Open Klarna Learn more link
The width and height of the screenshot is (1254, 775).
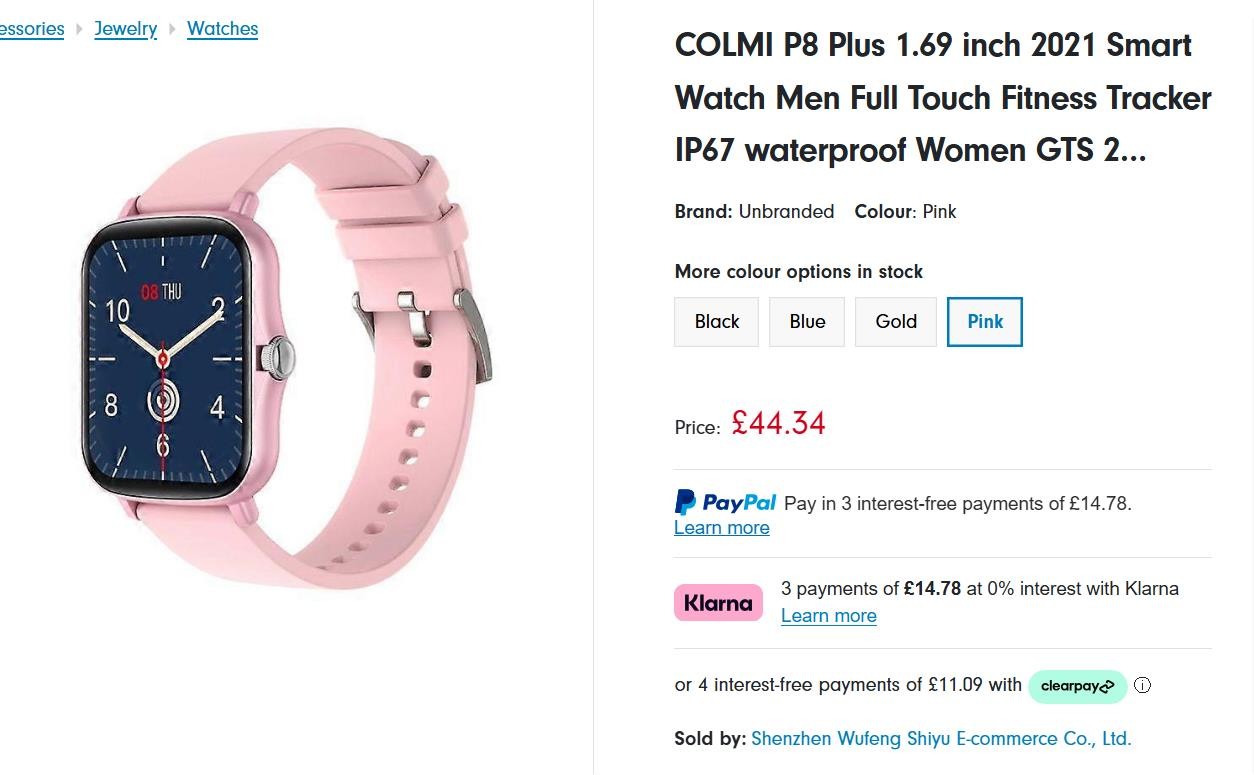coord(828,616)
